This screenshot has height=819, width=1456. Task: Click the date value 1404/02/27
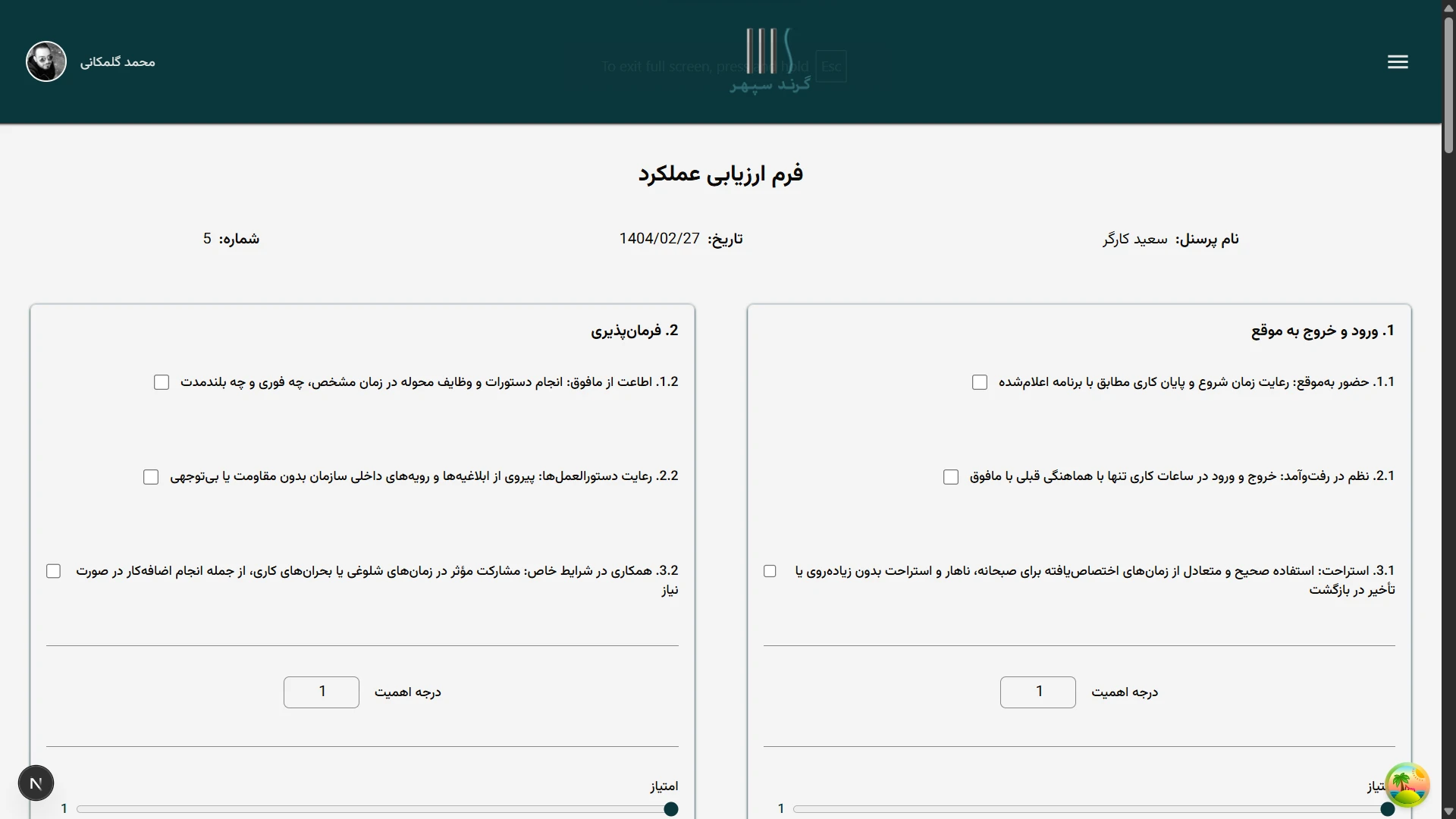[x=659, y=239]
